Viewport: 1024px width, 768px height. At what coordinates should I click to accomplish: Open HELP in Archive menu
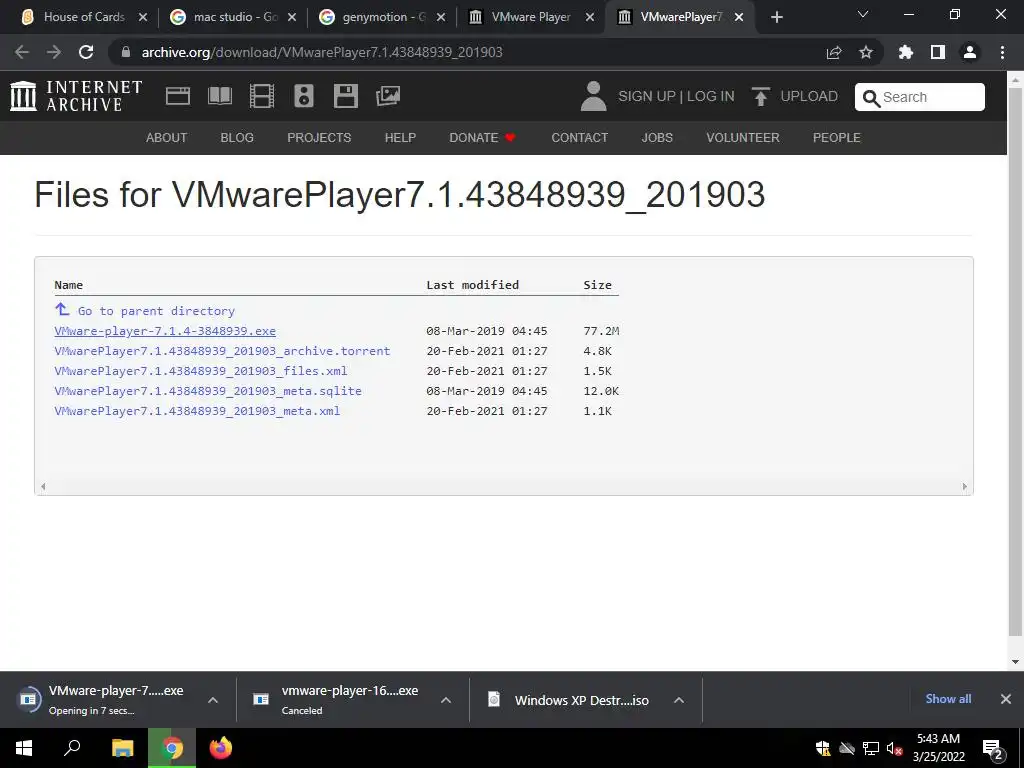[400, 138]
